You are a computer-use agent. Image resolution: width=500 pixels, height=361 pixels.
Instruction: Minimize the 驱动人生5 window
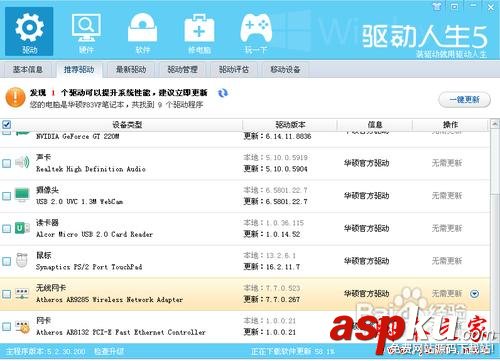[473, 6]
